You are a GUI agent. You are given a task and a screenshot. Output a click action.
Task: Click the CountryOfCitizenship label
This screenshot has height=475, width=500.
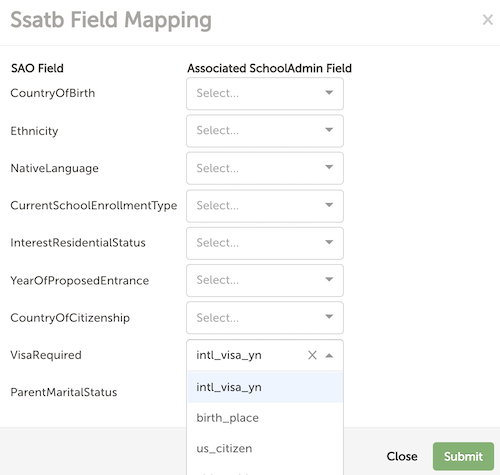(70, 318)
